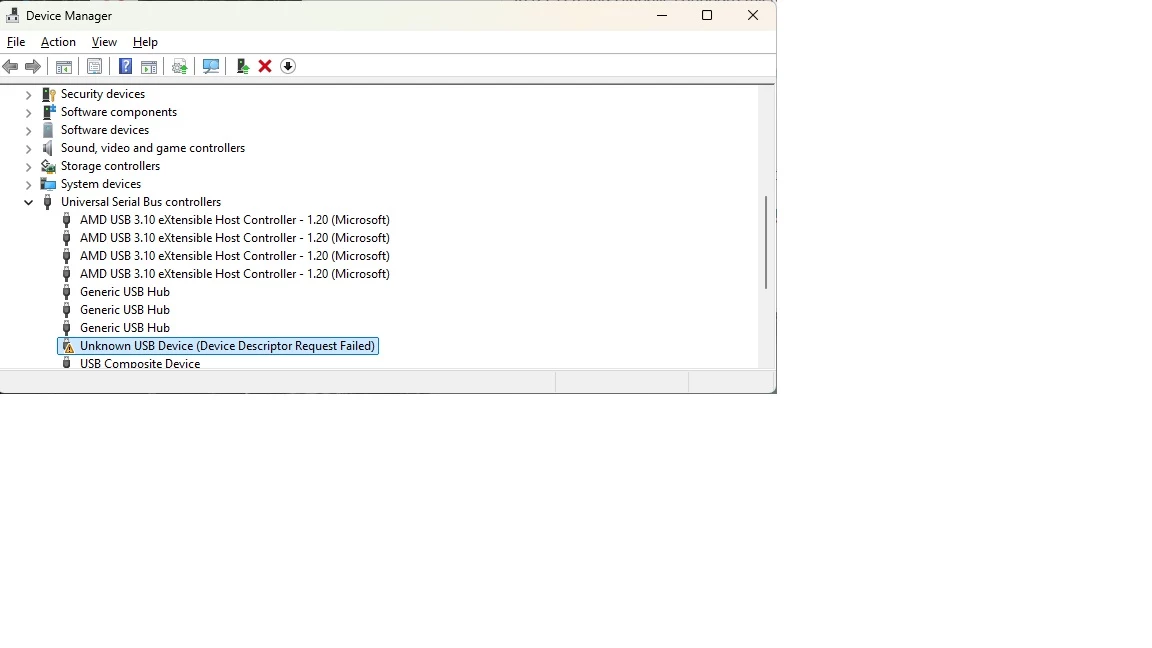This screenshot has height=648, width=1152.
Task: Open the Help menu
Action: pos(145,42)
